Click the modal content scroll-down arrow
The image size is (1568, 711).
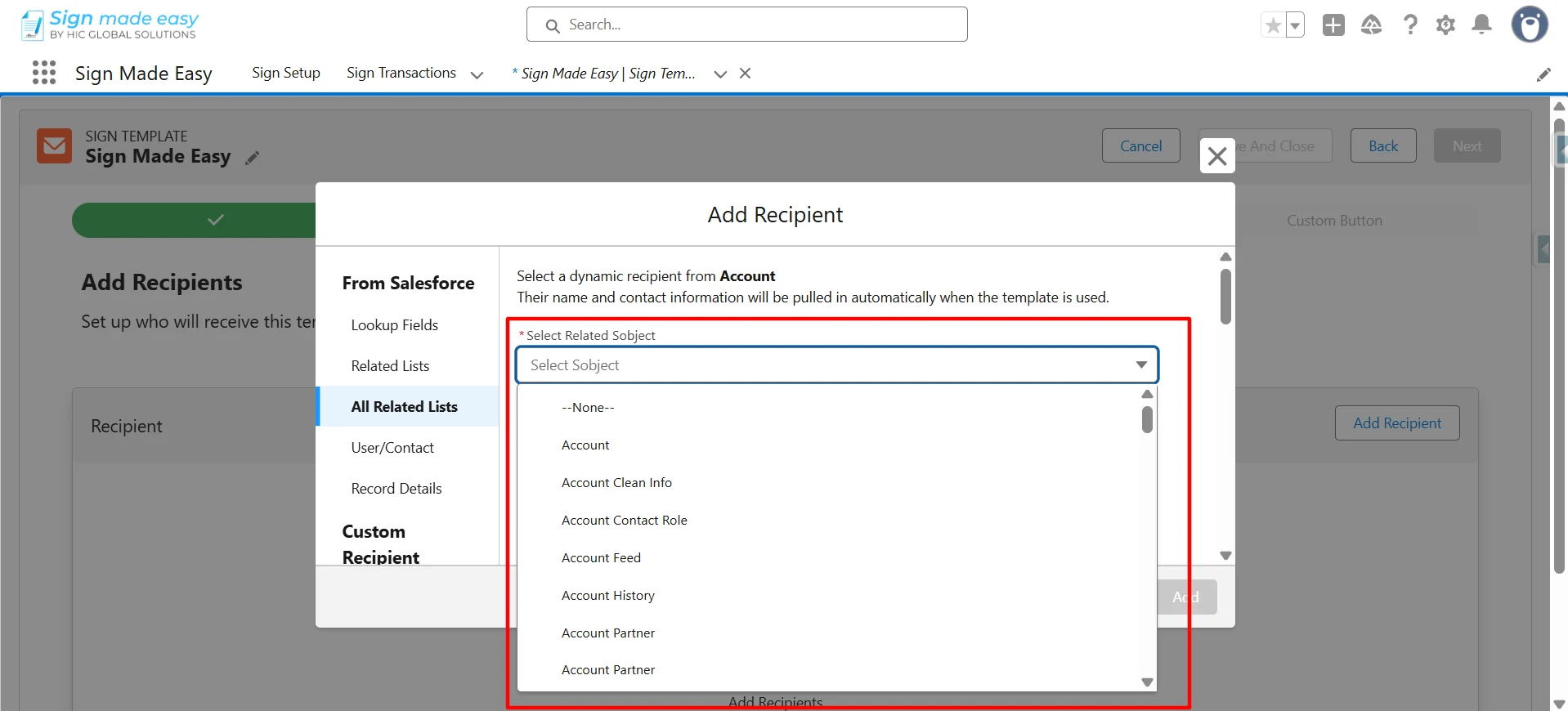(x=1225, y=556)
